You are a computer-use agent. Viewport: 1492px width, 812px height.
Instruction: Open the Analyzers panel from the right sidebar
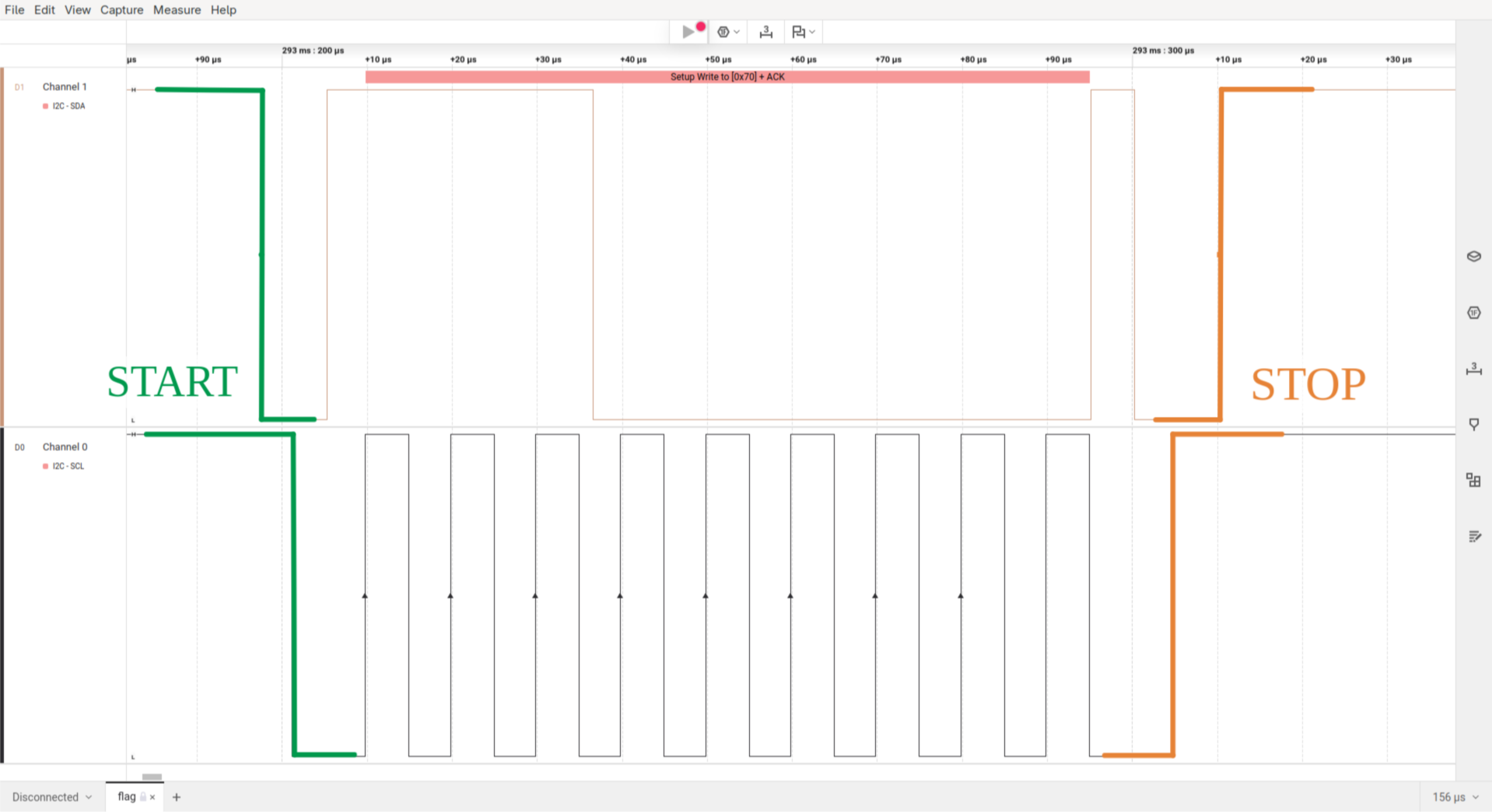pos(1473,313)
